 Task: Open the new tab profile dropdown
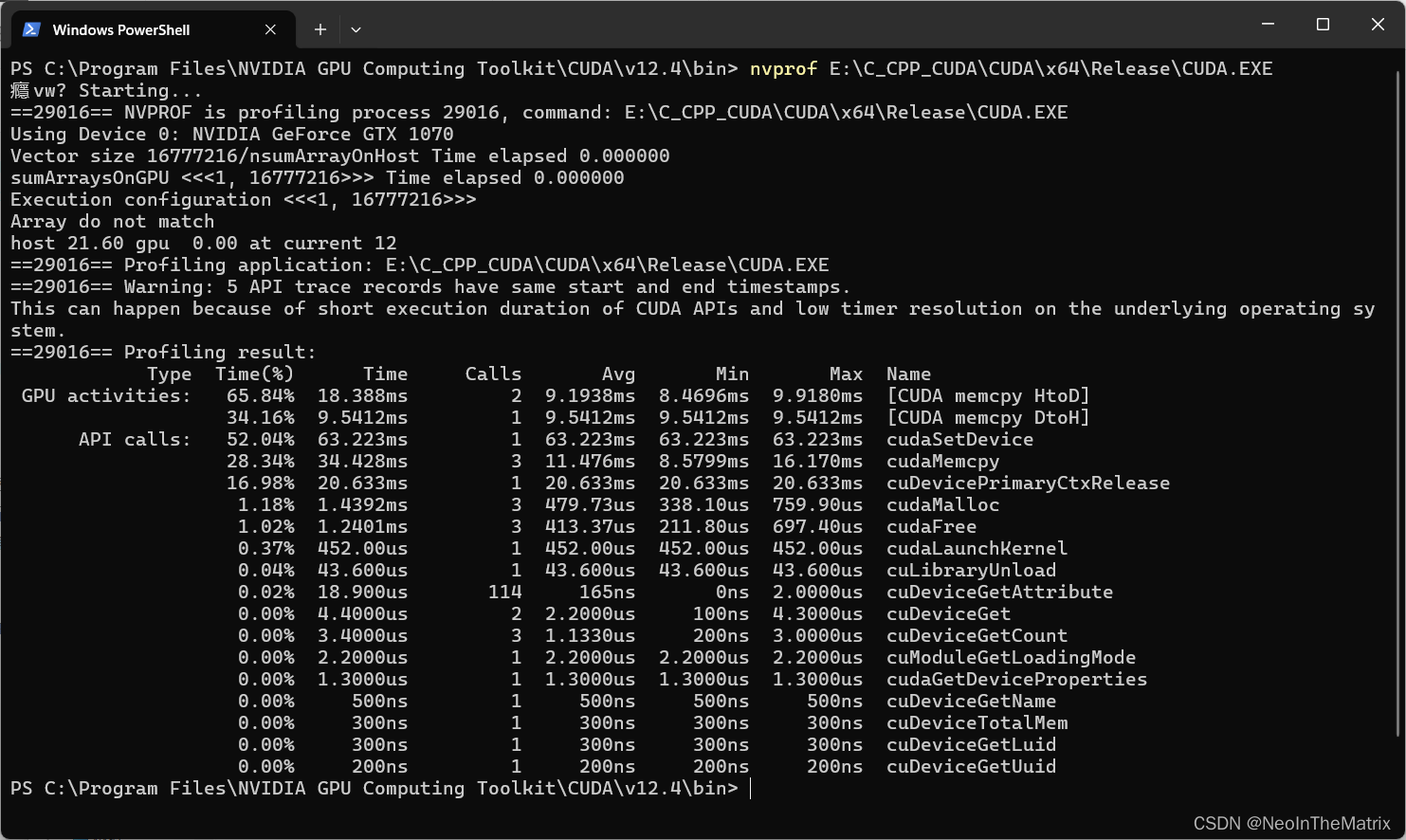click(356, 29)
